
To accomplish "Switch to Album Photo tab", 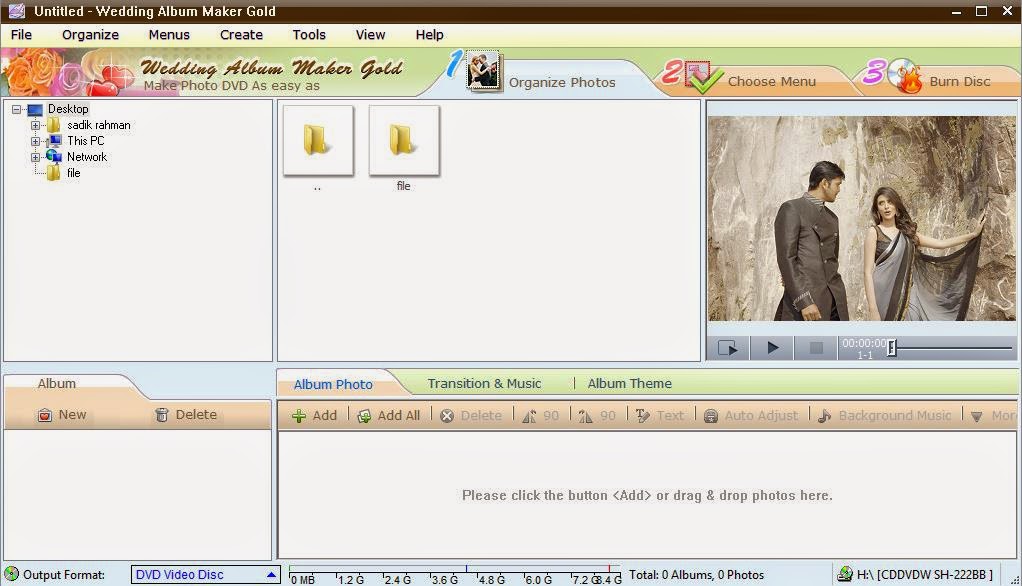I will pos(333,384).
